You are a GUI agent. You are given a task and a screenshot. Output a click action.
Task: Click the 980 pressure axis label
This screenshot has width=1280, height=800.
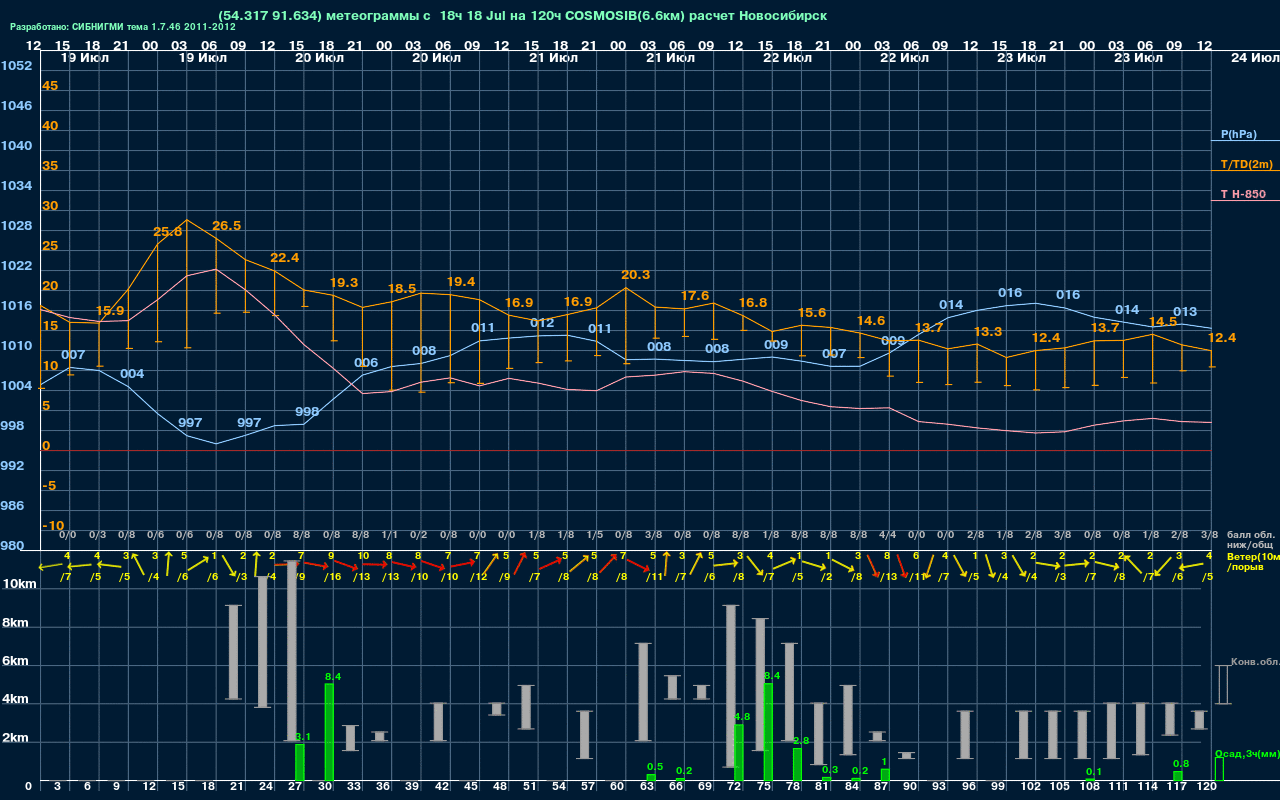click(12, 546)
